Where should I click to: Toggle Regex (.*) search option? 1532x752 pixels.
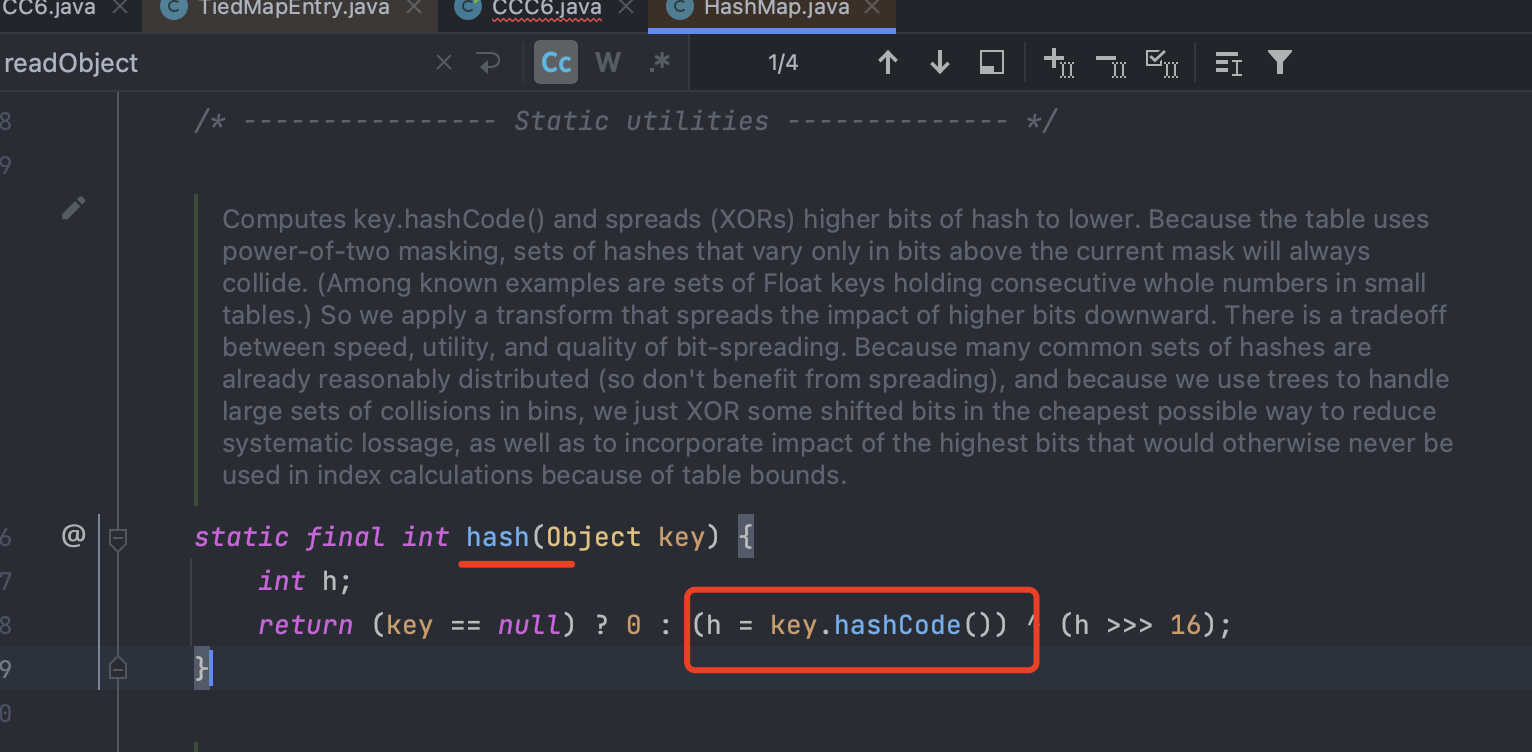coord(659,63)
